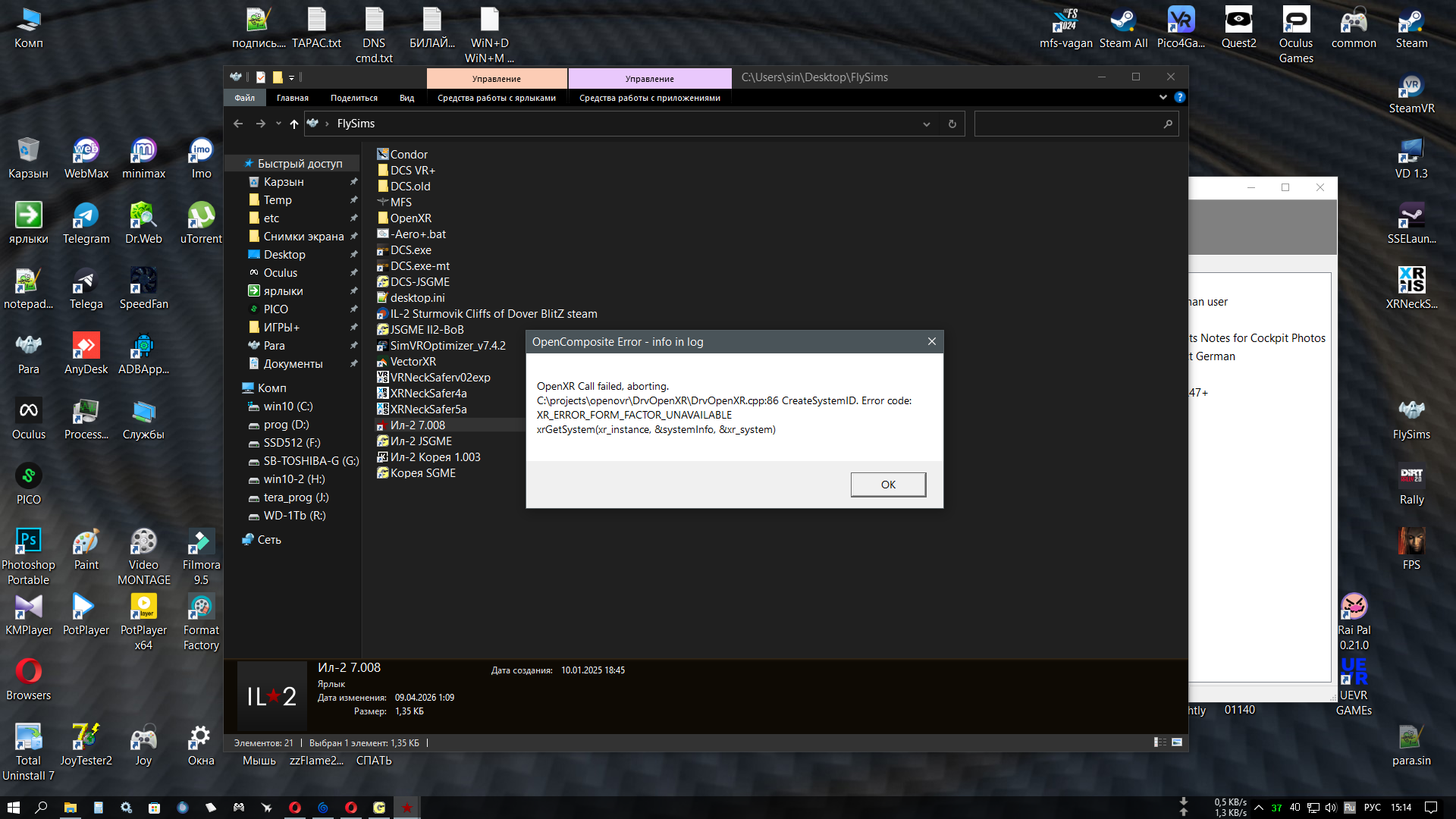Open File Explorer from taskbar

[70, 808]
